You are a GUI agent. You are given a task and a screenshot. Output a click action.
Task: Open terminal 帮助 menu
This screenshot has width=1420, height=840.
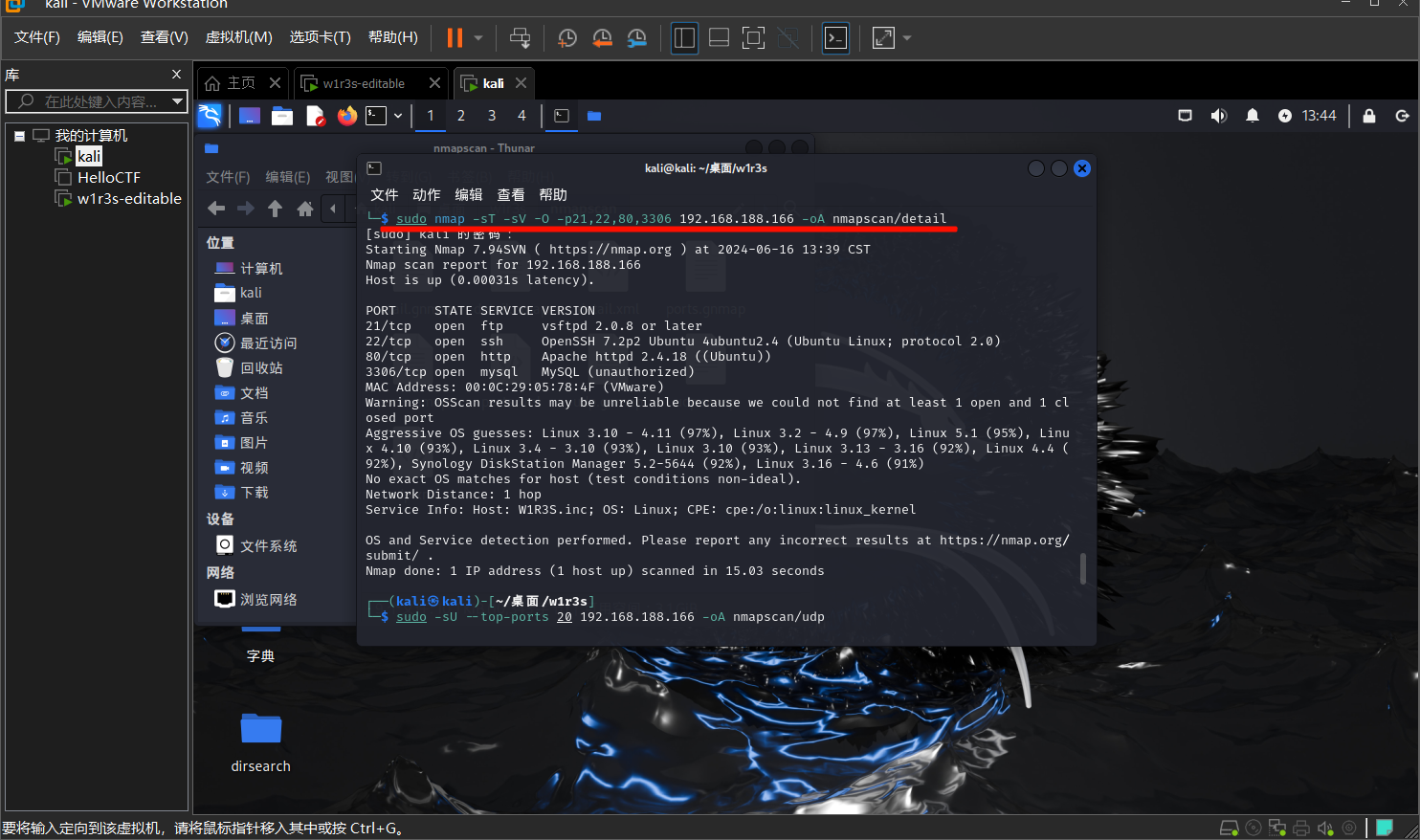[553, 194]
